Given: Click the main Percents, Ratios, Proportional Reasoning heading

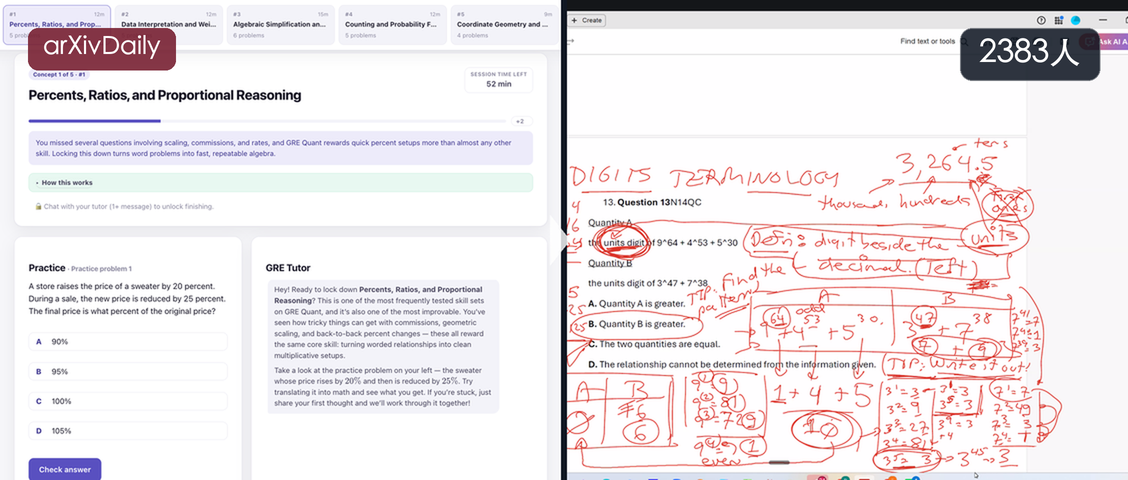Looking at the screenshot, I should pyautogui.click(x=165, y=95).
